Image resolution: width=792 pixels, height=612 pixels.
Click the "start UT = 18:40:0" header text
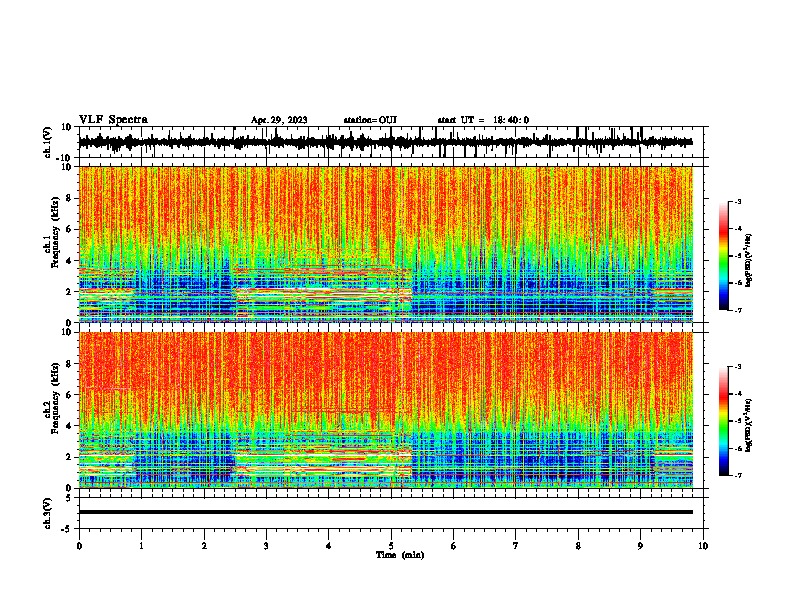[483, 120]
